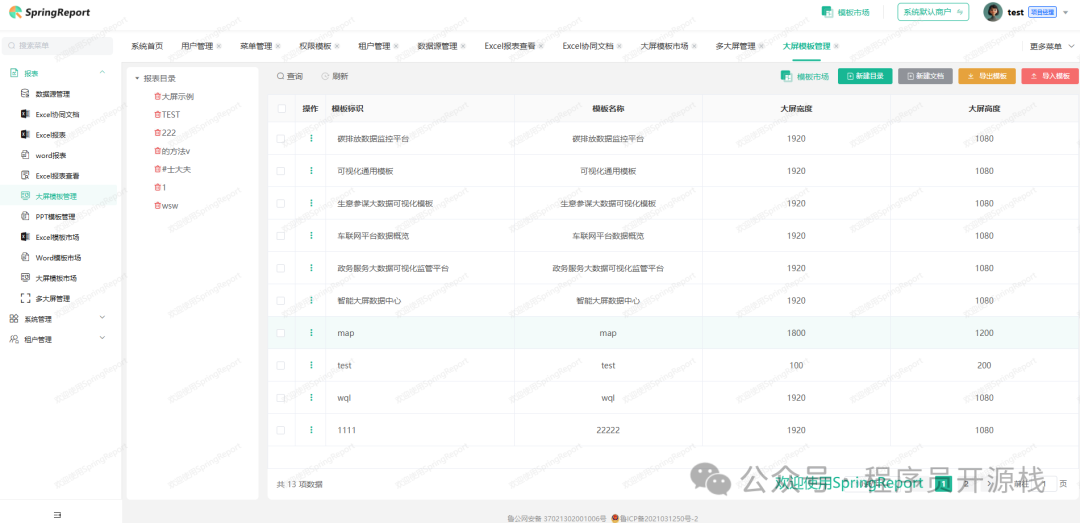Click the 搜索菜单 search field

57,45
